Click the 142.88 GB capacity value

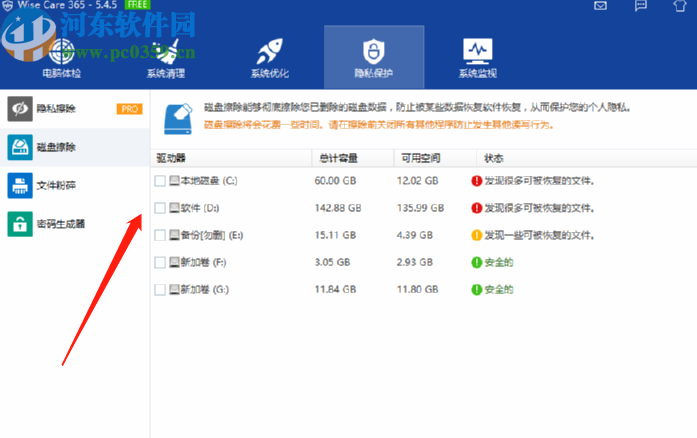[x=338, y=208]
